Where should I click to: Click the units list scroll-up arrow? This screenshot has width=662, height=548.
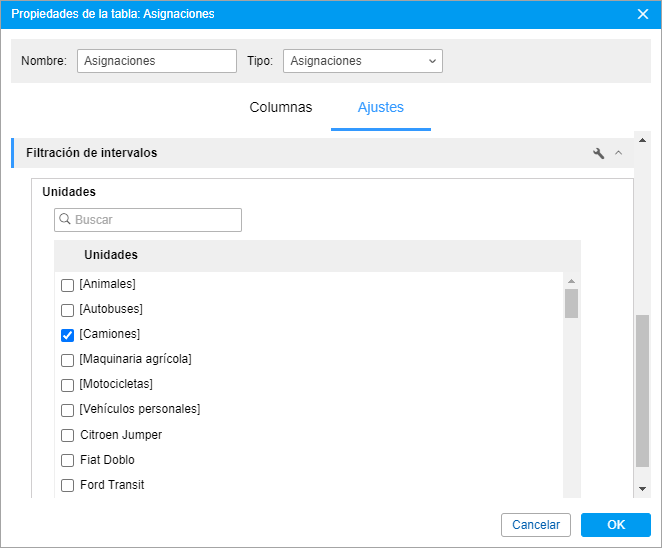pyautogui.click(x=571, y=281)
